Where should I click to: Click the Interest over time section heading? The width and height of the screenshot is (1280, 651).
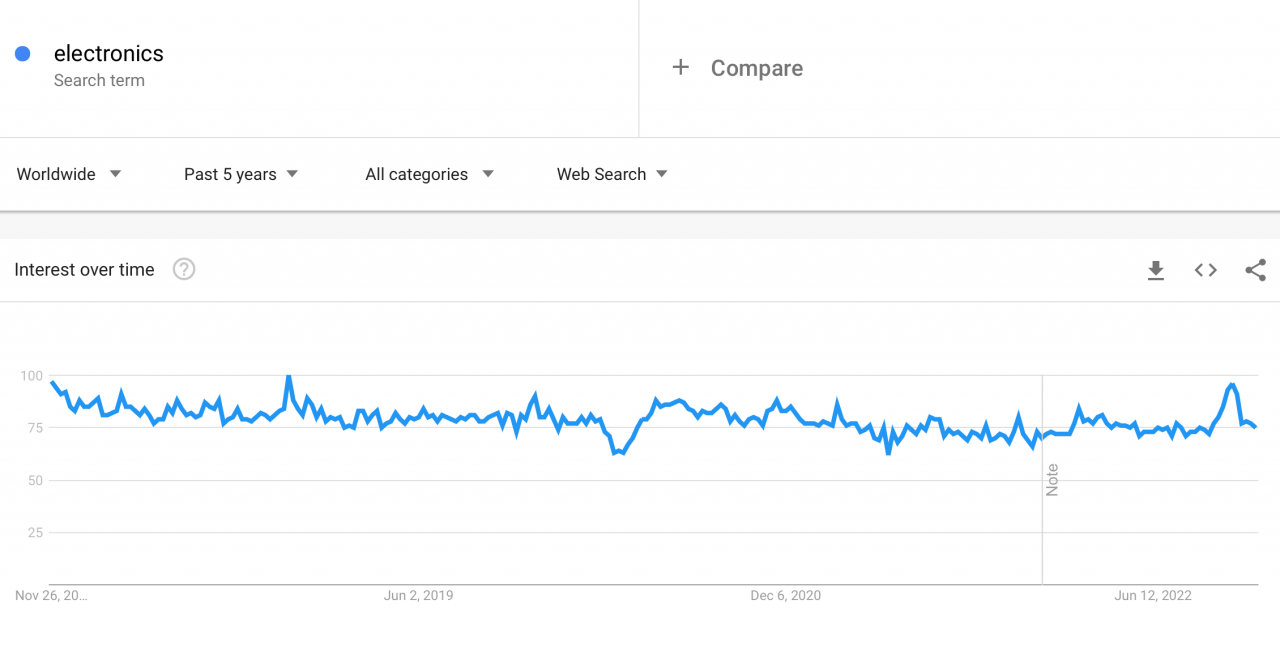[84, 269]
